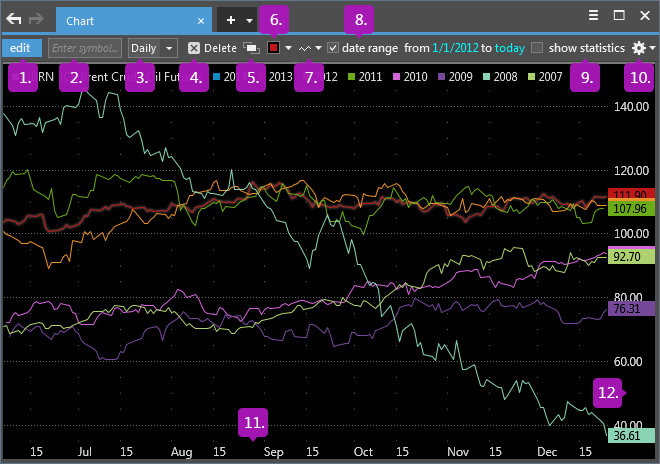660x464 pixels.
Task: Pick the red line color swatch
Action: pos(273,47)
